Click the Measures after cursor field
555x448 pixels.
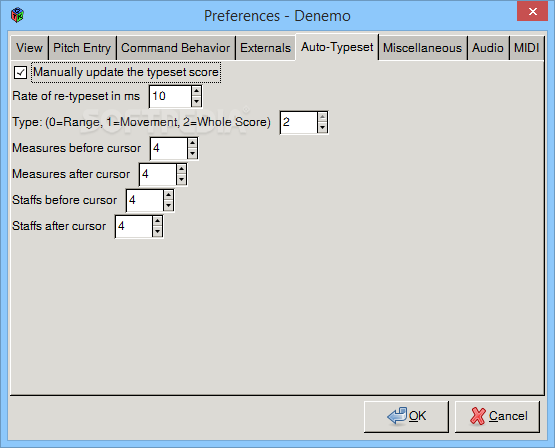pos(158,174)
